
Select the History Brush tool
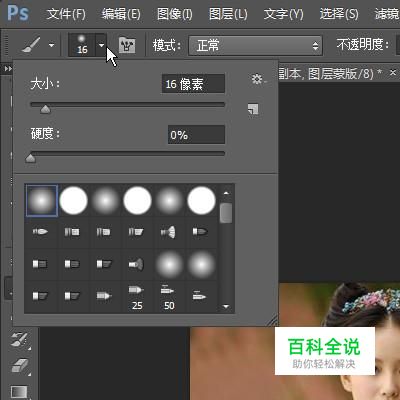coord(20,340)
